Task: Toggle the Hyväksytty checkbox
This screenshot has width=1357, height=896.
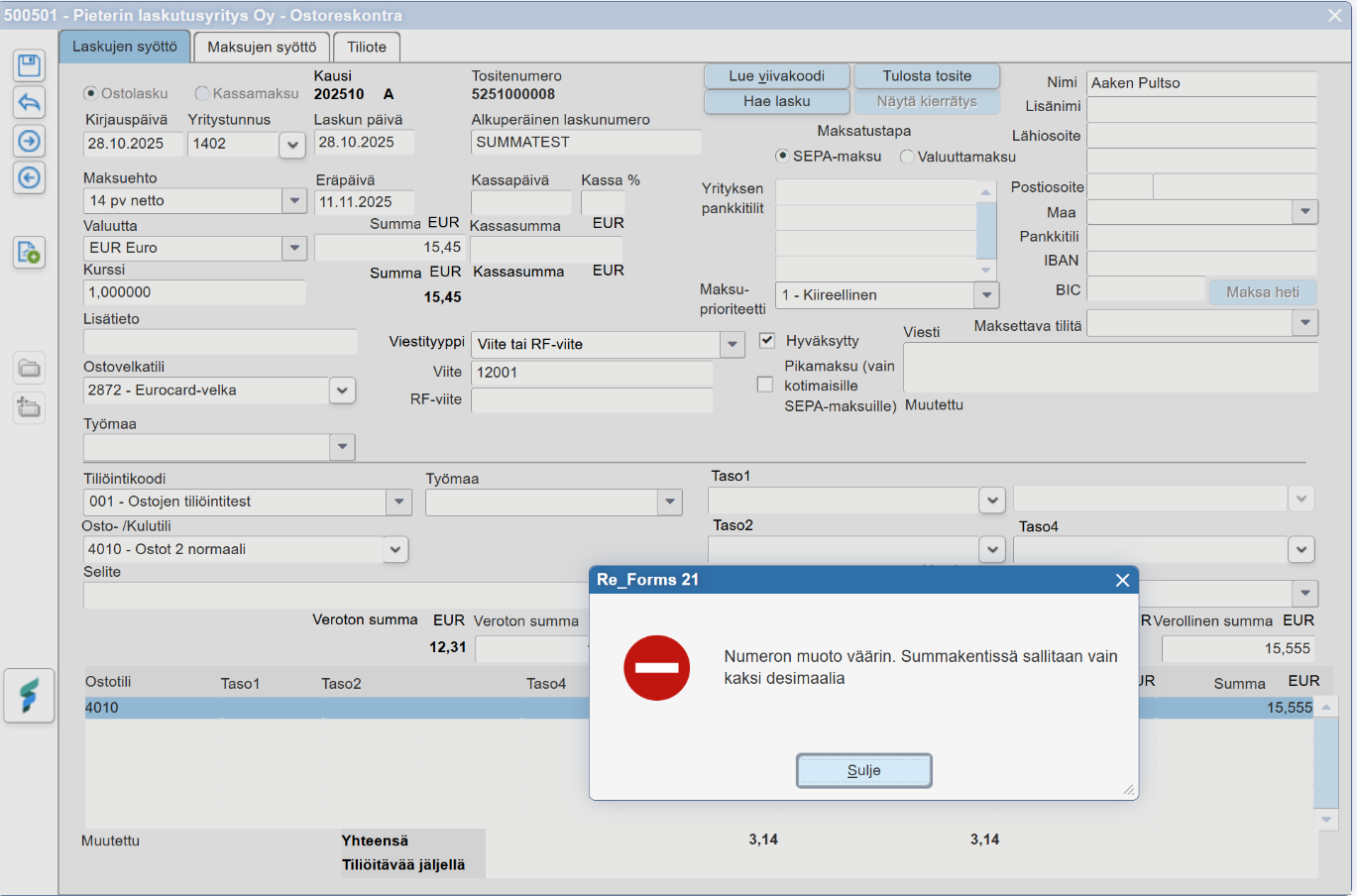Action: 766,340
